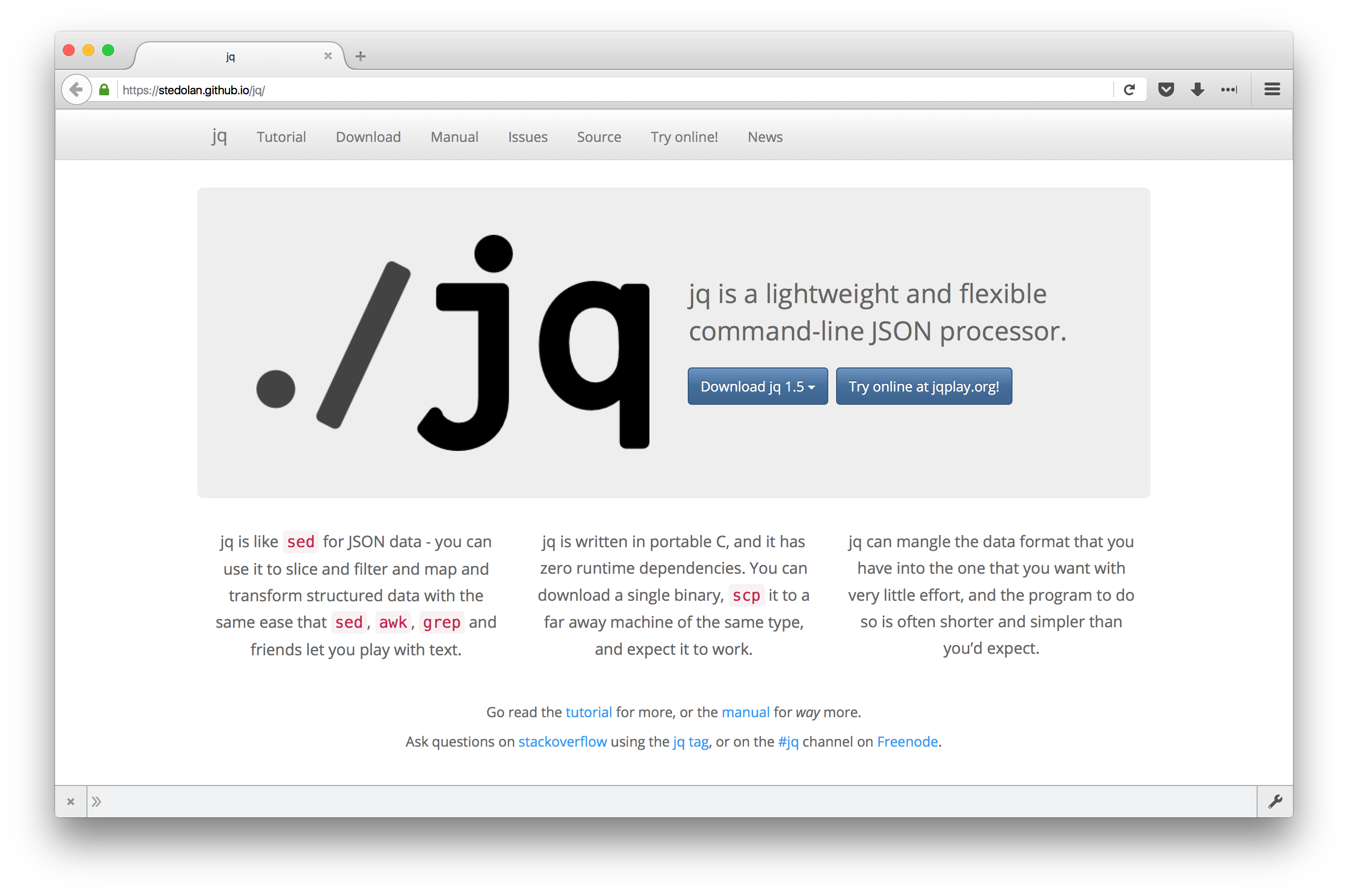The image size is (1348, 896).
Task: Go to the Manual nav item
Action: tap(454, 137)
